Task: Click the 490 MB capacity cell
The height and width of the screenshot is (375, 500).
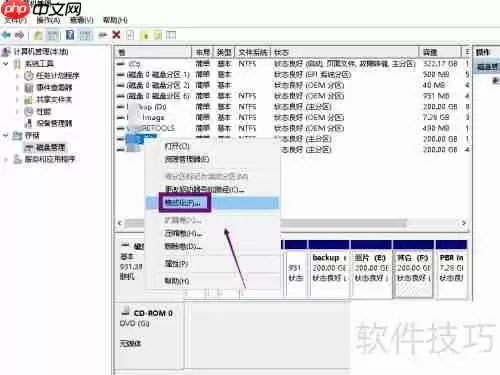Action: [x=436, y=128]
